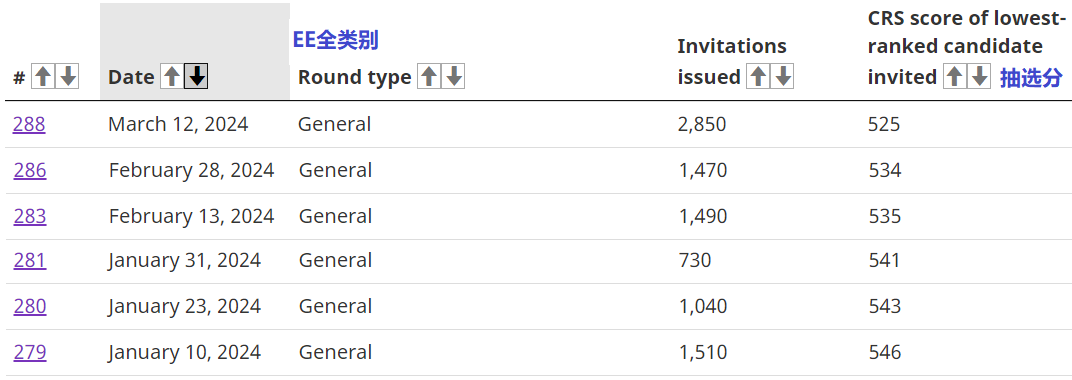Sort Date column descending
The width and height of the screenshot is (1072, 380).
point(196,77)
